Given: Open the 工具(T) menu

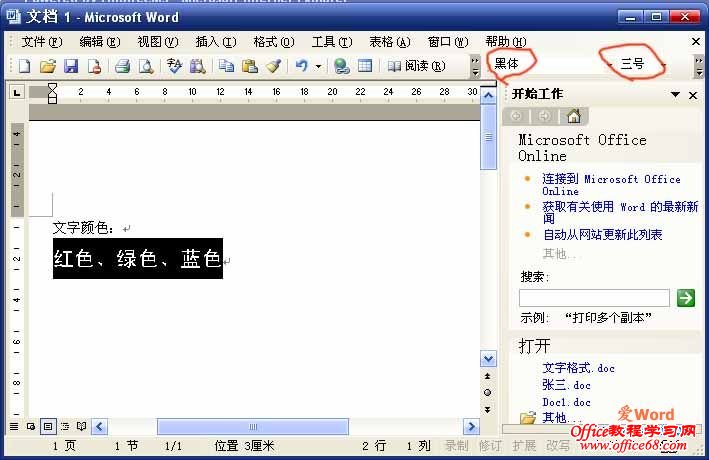Looking at the screenshot, I should pos(332,42).
